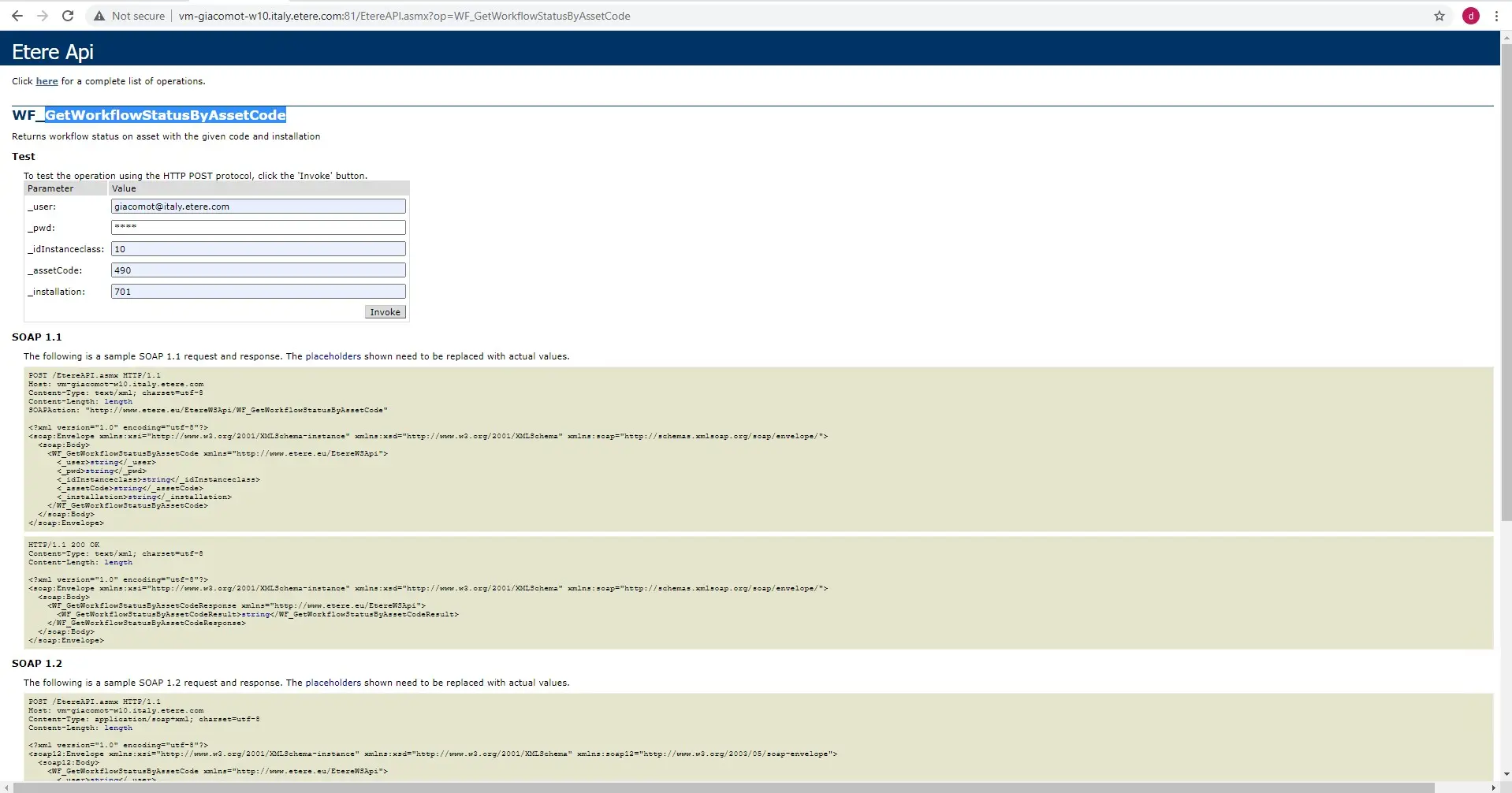The width and height of the screenshot is (1512, 793).
Task: Focus the _user input field
Action: [x=258, y=207]
